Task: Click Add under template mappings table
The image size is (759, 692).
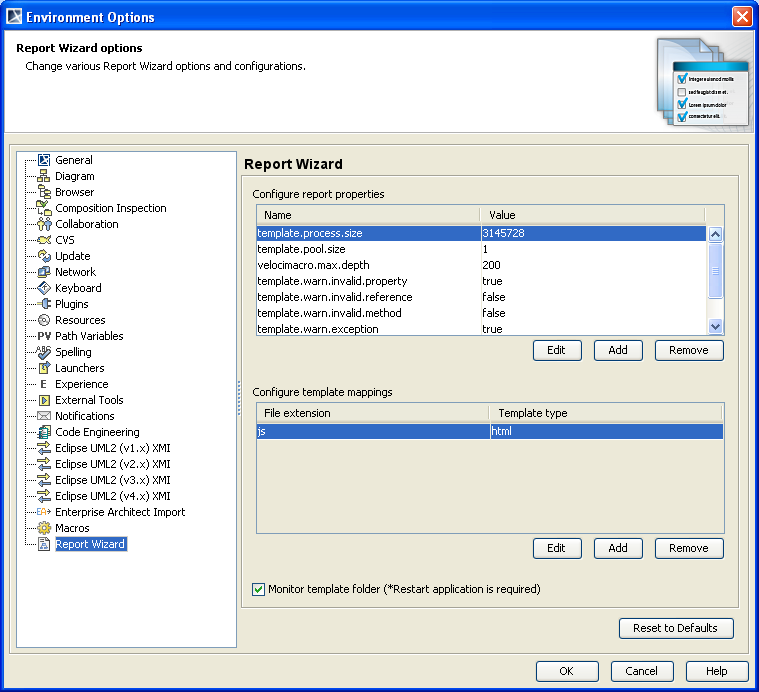Action: [x=618, y=548]
